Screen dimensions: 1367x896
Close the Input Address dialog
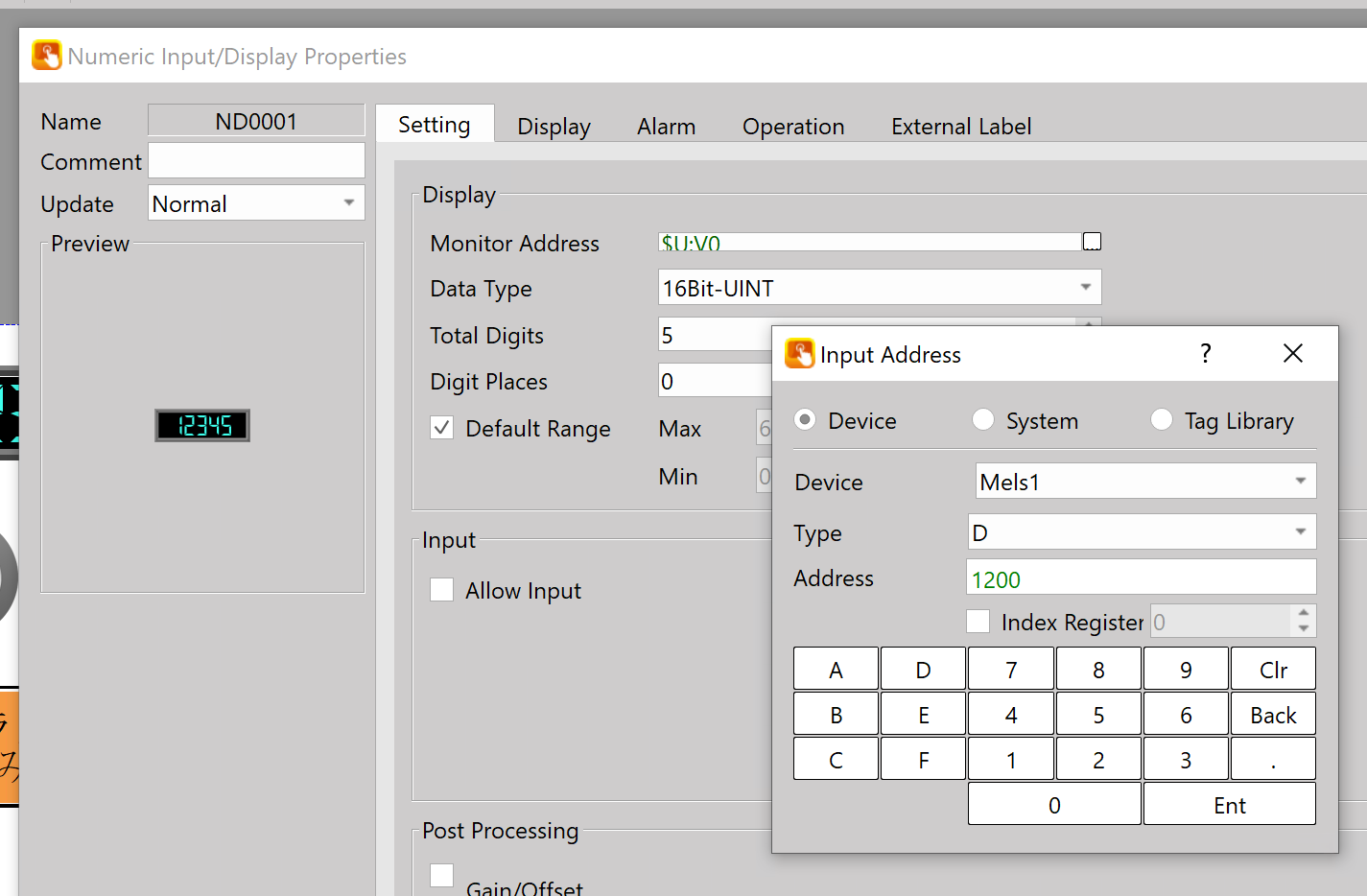click(x=1292, y=354)
